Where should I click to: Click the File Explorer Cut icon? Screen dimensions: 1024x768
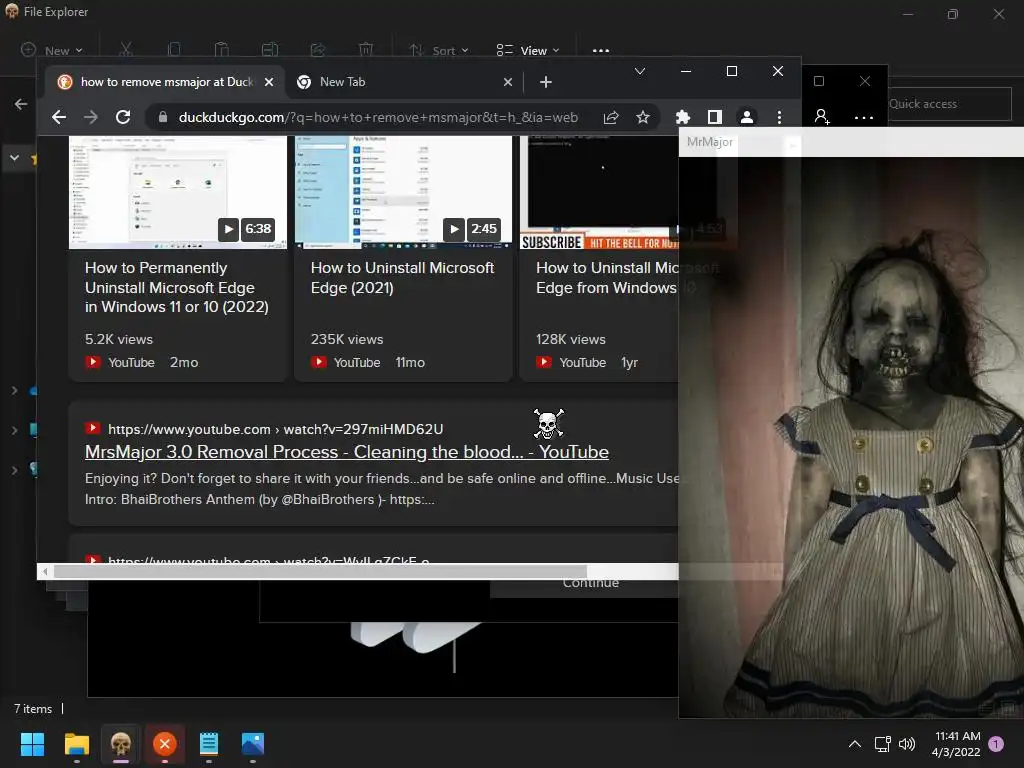coord(126,50)
